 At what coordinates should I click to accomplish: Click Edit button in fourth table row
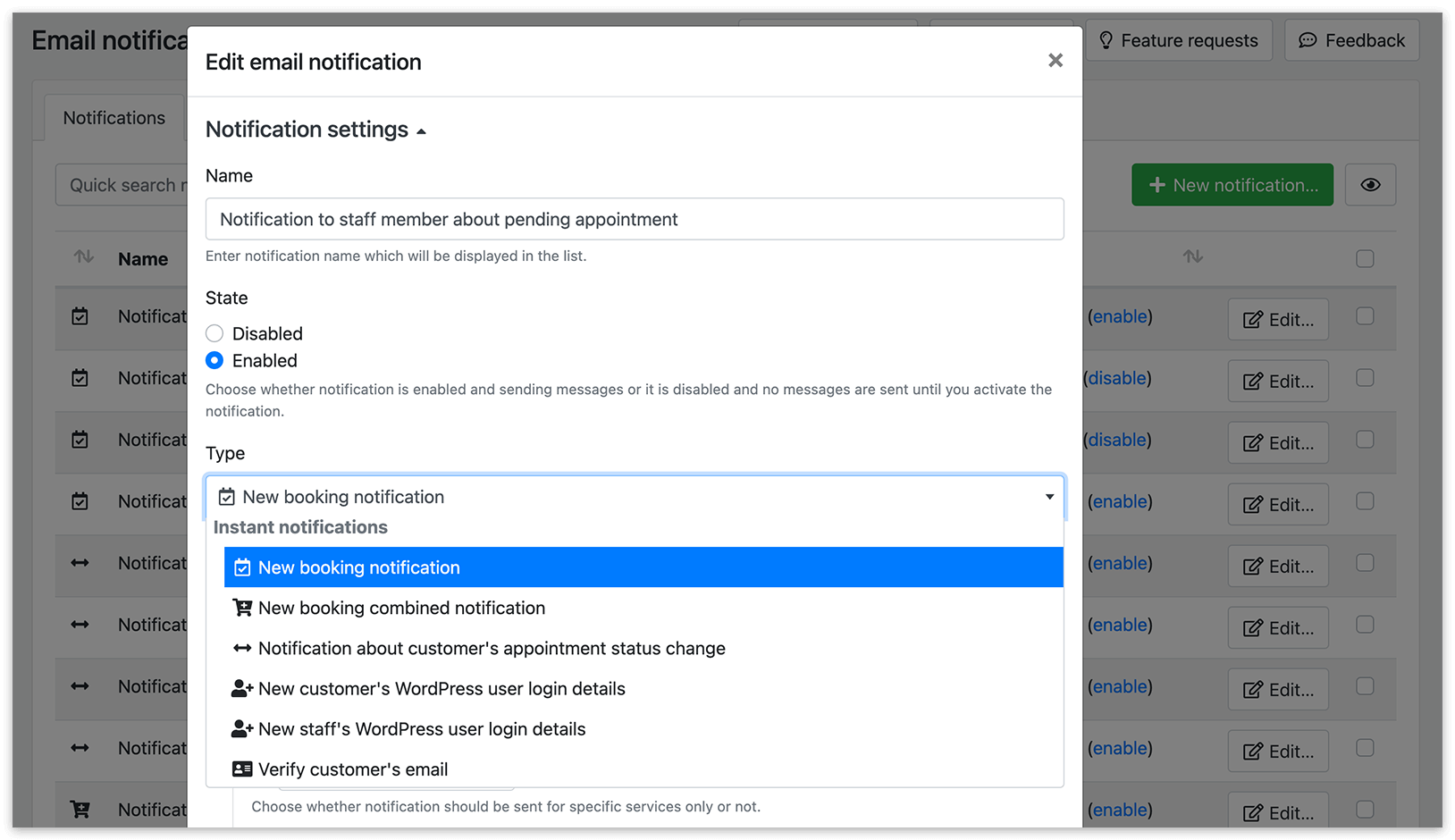(1278, 504)
